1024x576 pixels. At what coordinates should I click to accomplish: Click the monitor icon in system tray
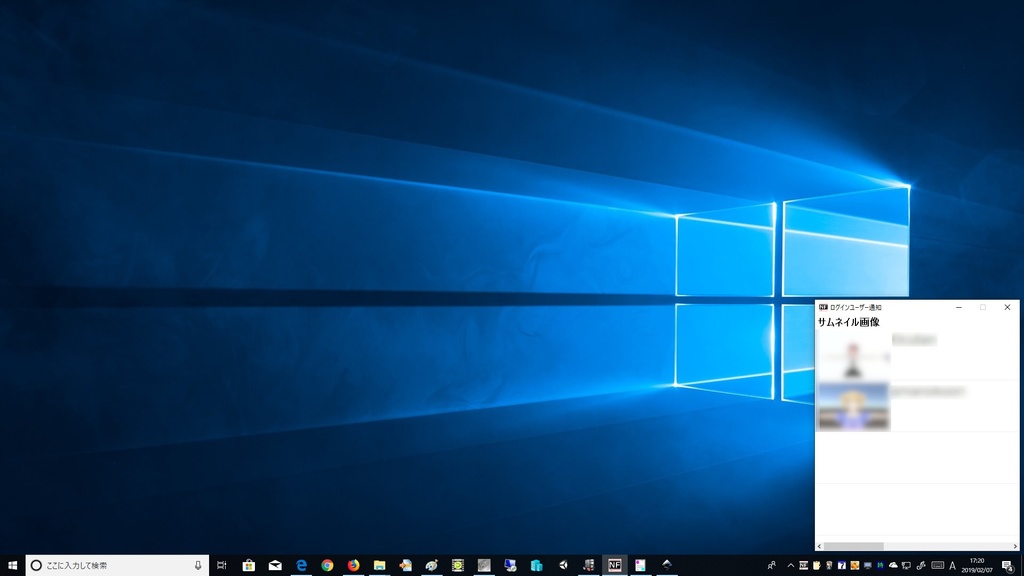pyautogui.click(x=867, y=566)
